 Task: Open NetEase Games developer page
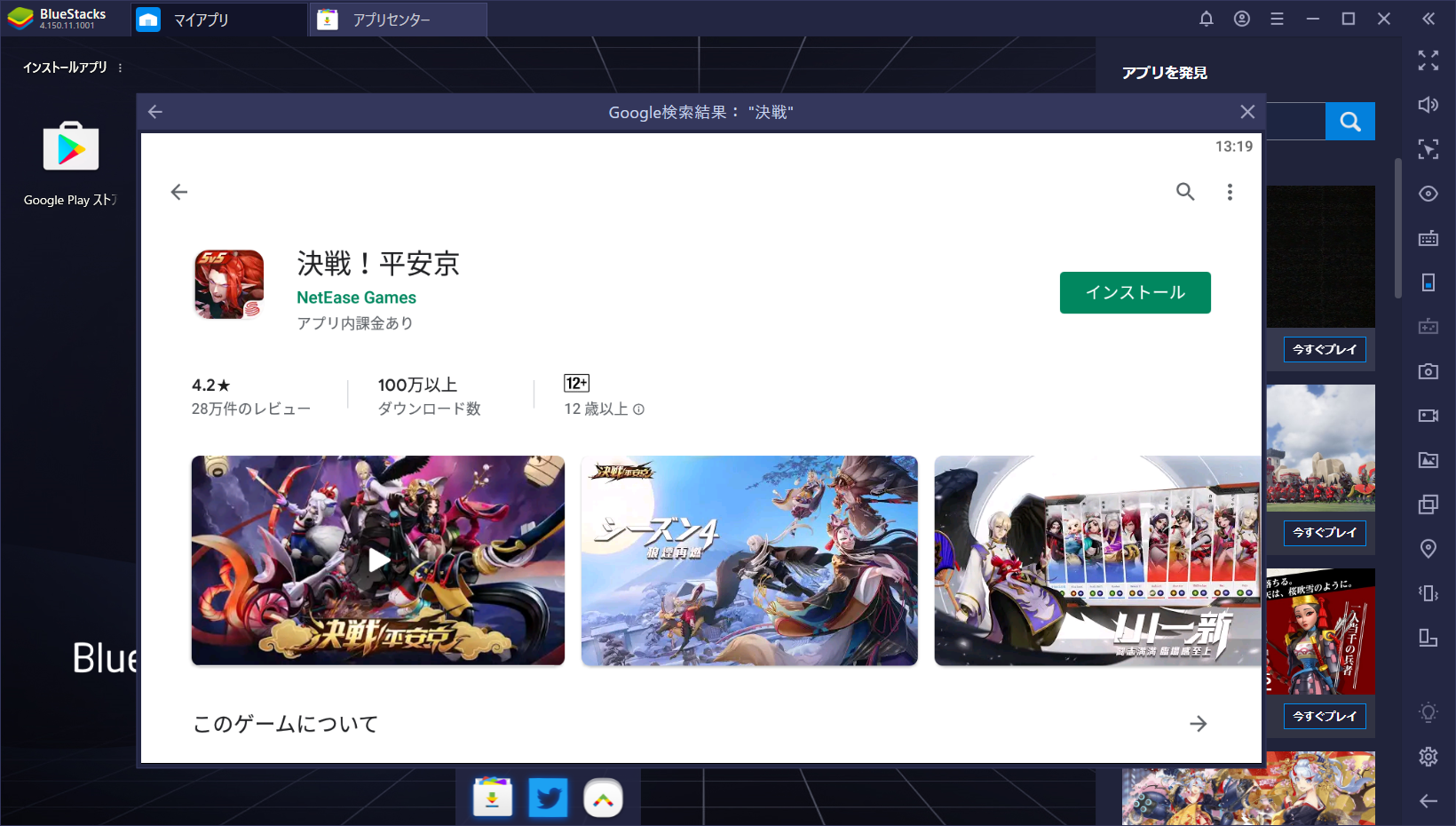tap(356, 298)
